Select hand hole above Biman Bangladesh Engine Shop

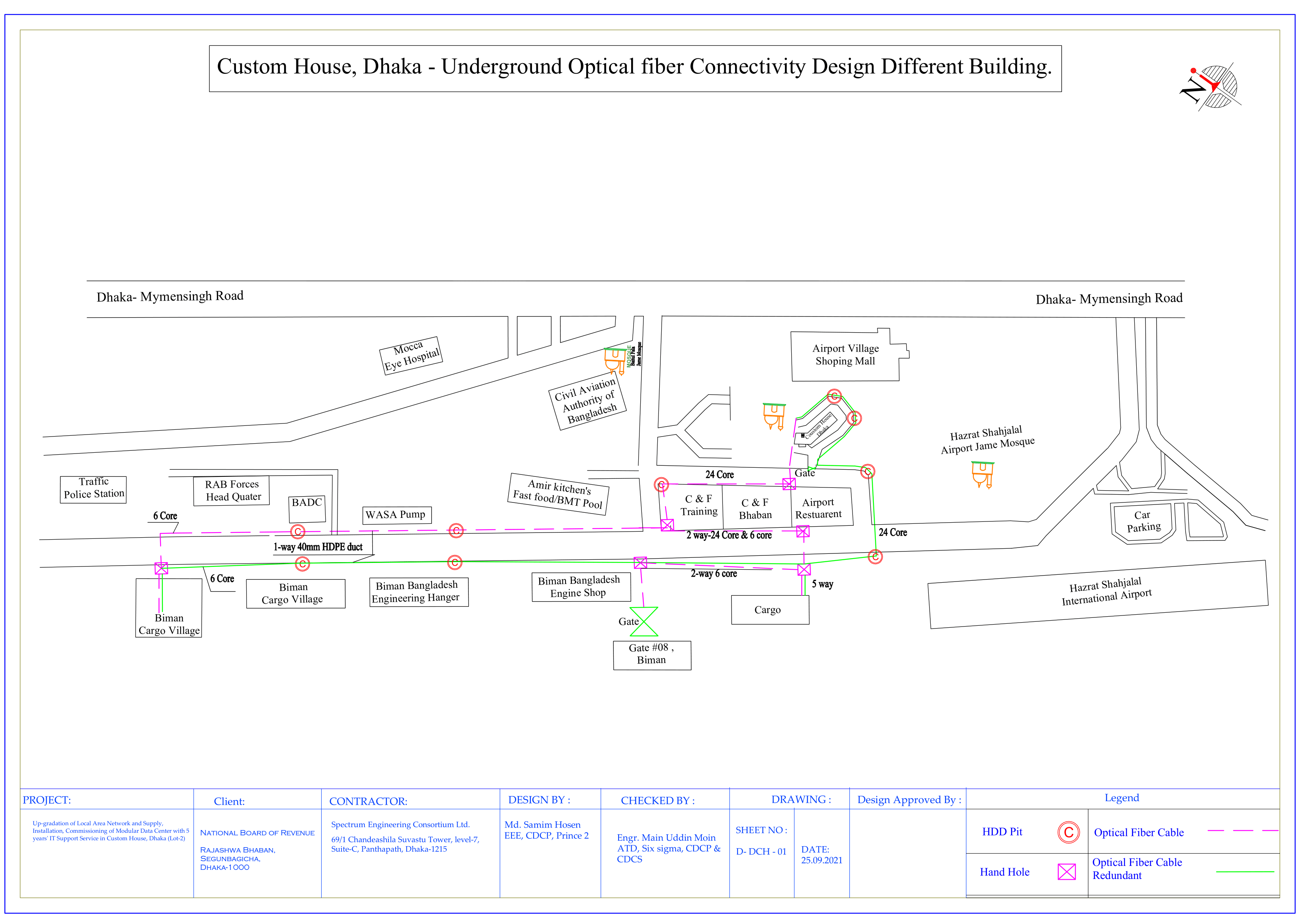pos(640,563)
